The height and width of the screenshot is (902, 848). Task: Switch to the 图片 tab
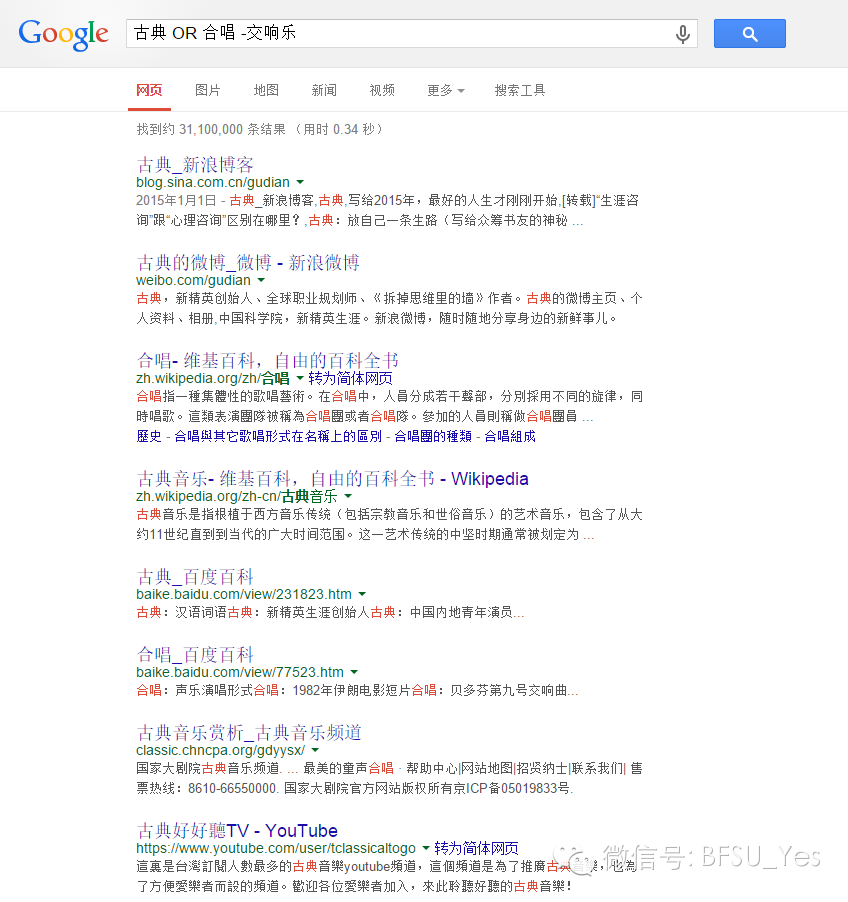[208, 90]
